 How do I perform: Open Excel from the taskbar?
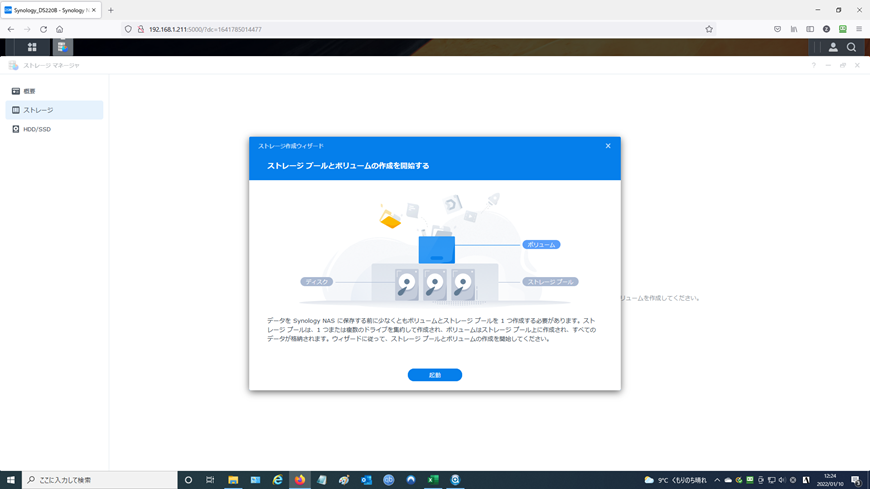pos(433,480)
